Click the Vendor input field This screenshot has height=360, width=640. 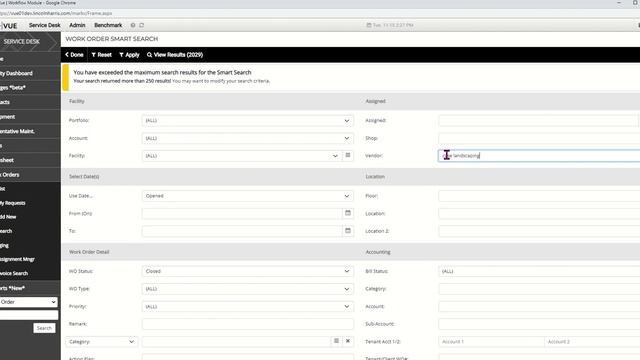(539, 156)
